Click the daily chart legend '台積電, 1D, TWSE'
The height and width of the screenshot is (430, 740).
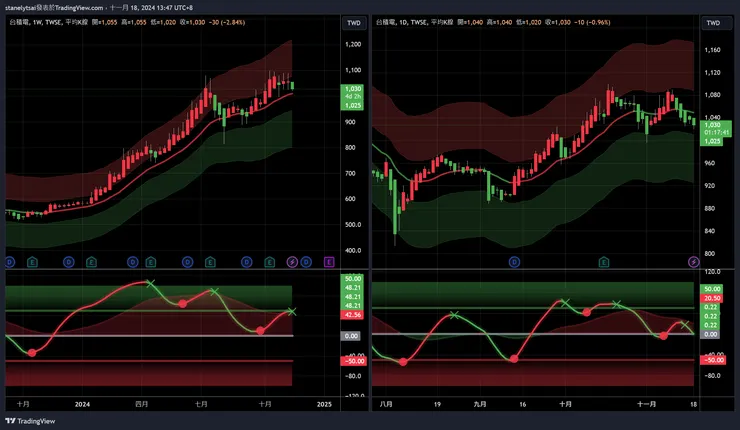402,22
